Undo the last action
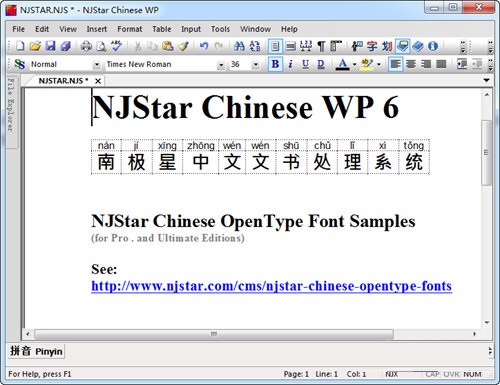 204,46
